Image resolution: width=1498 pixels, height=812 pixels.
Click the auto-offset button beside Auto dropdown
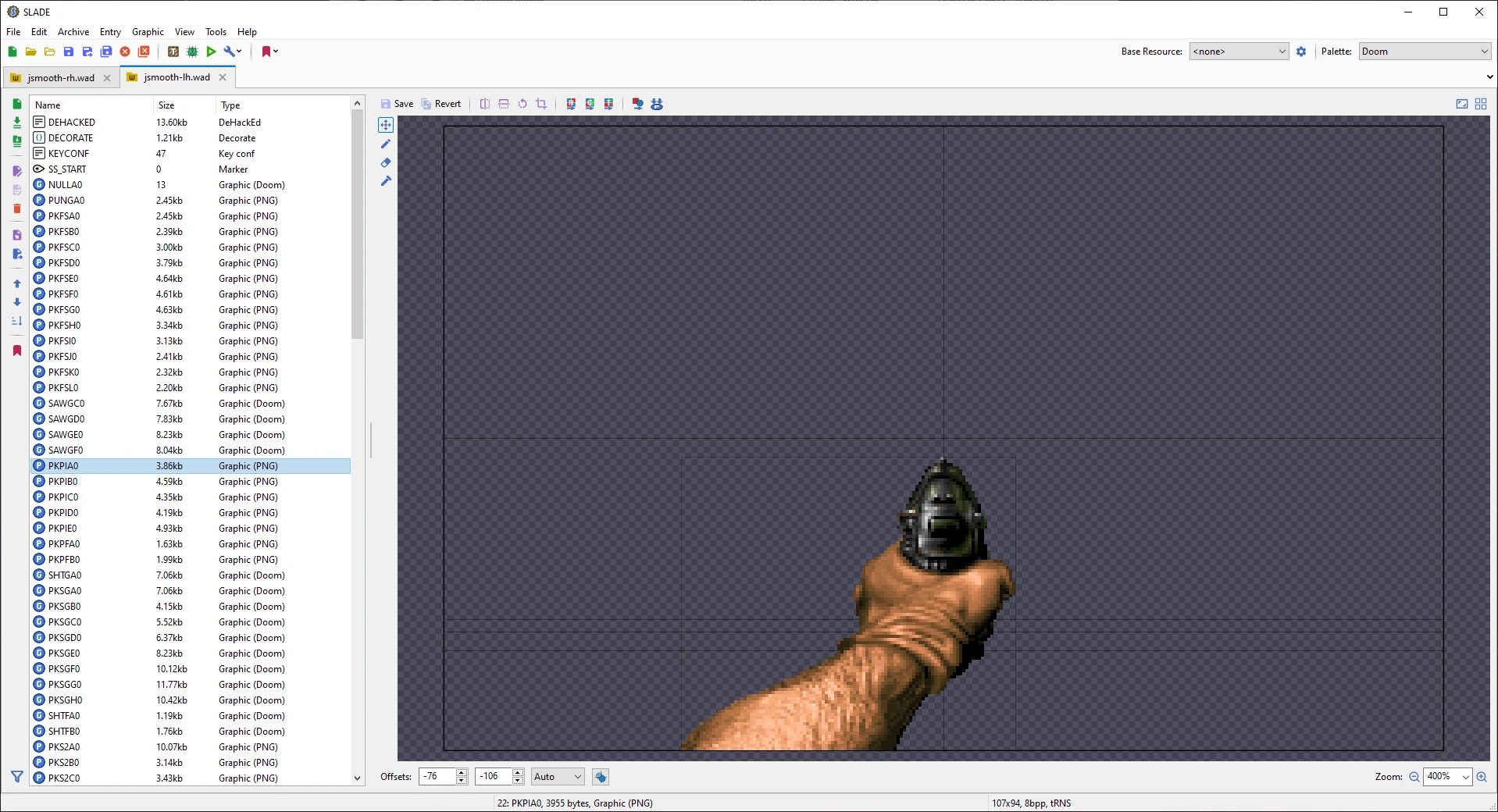click(600, 777)
